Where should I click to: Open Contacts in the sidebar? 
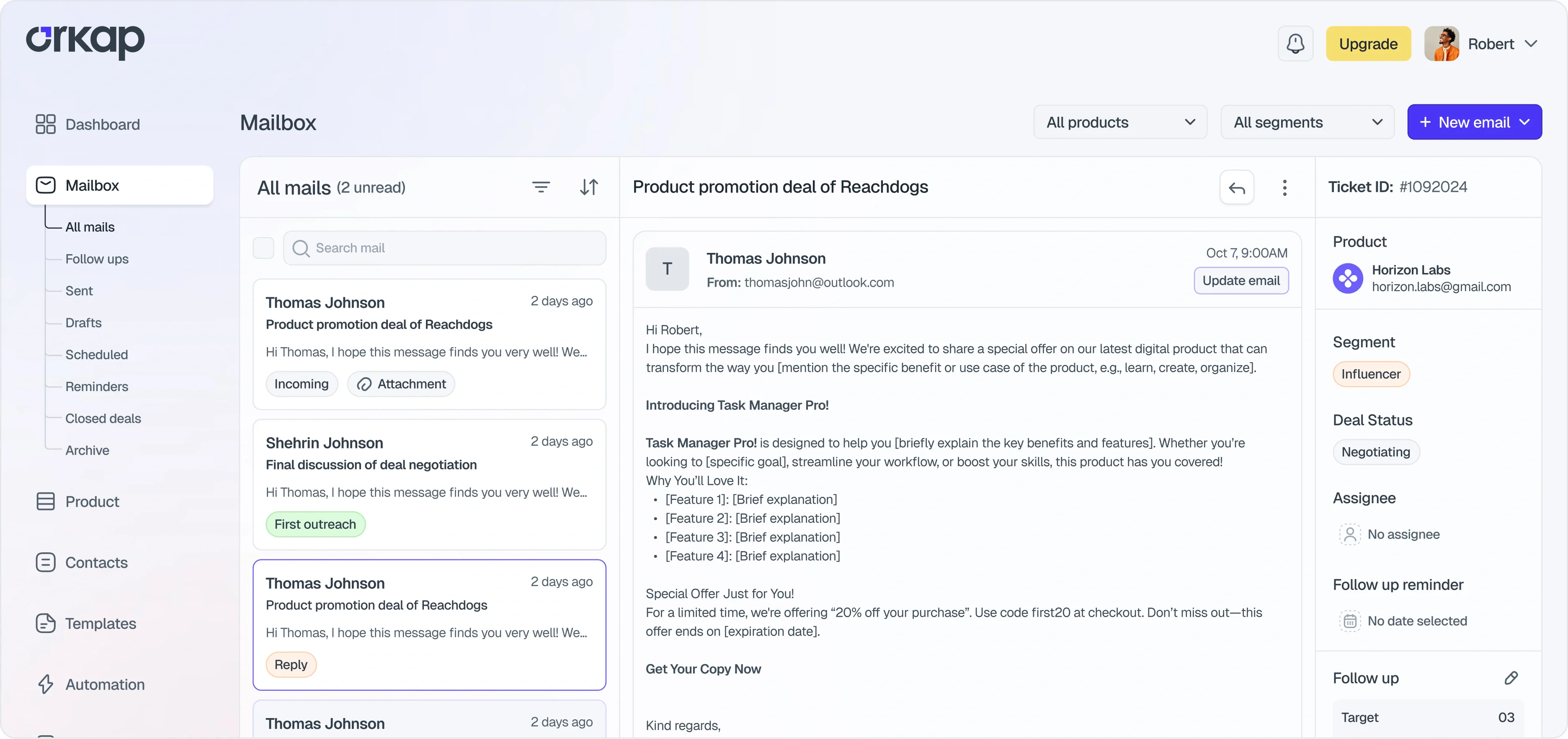82,562
